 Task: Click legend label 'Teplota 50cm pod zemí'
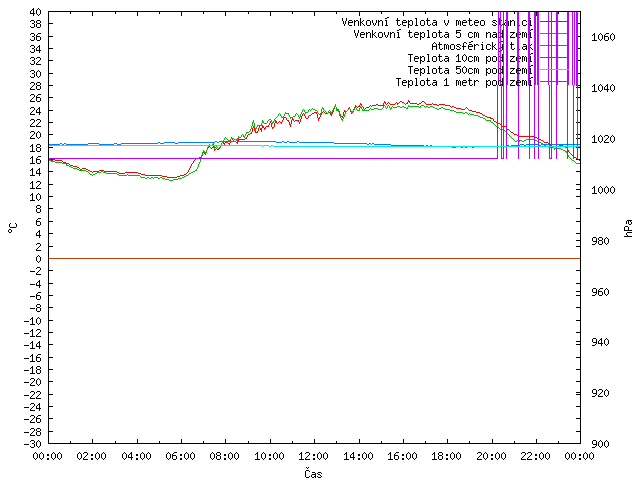coord(470,70)
